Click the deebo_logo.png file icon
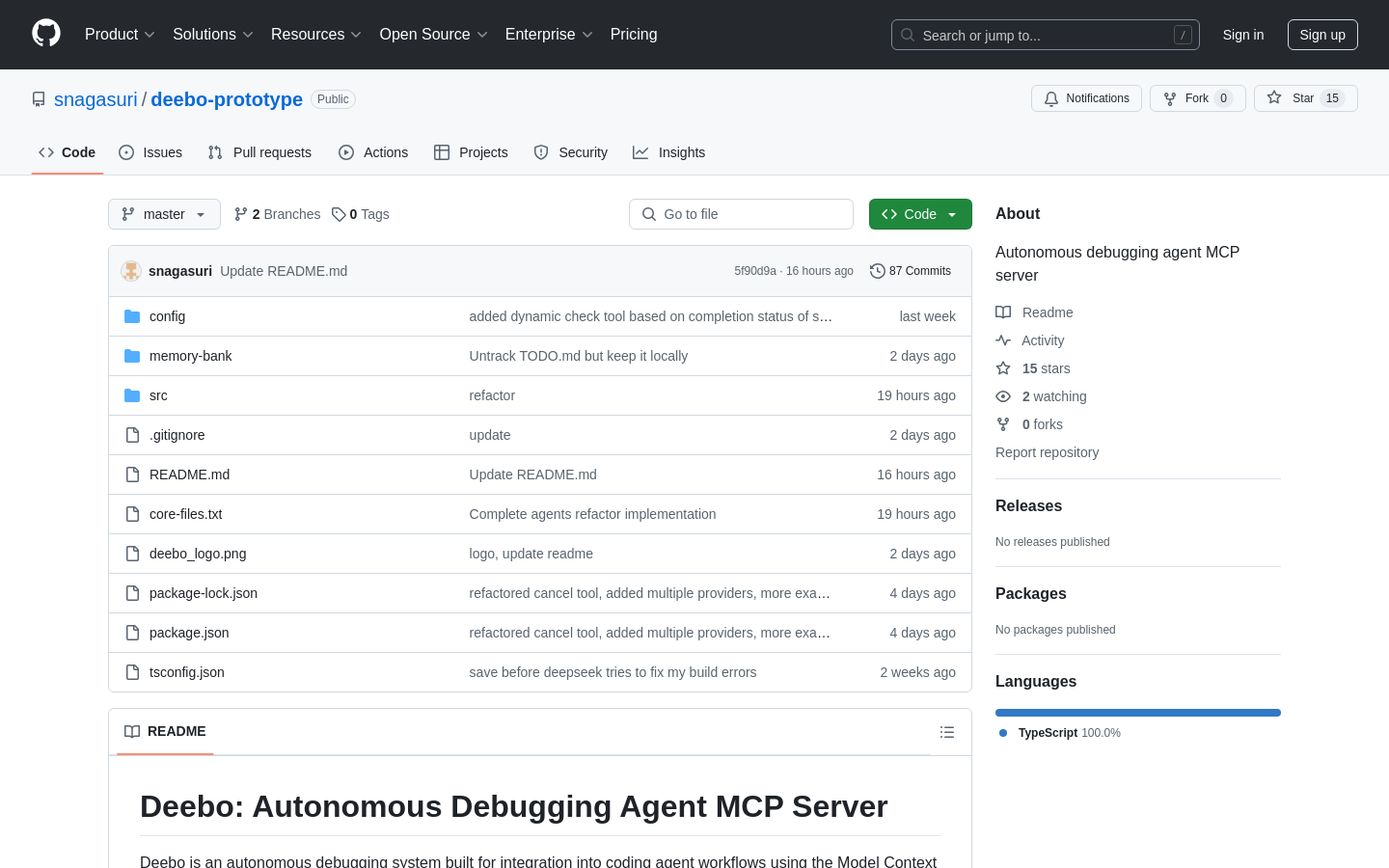The image size is (1389, 868). coord(132,554)
